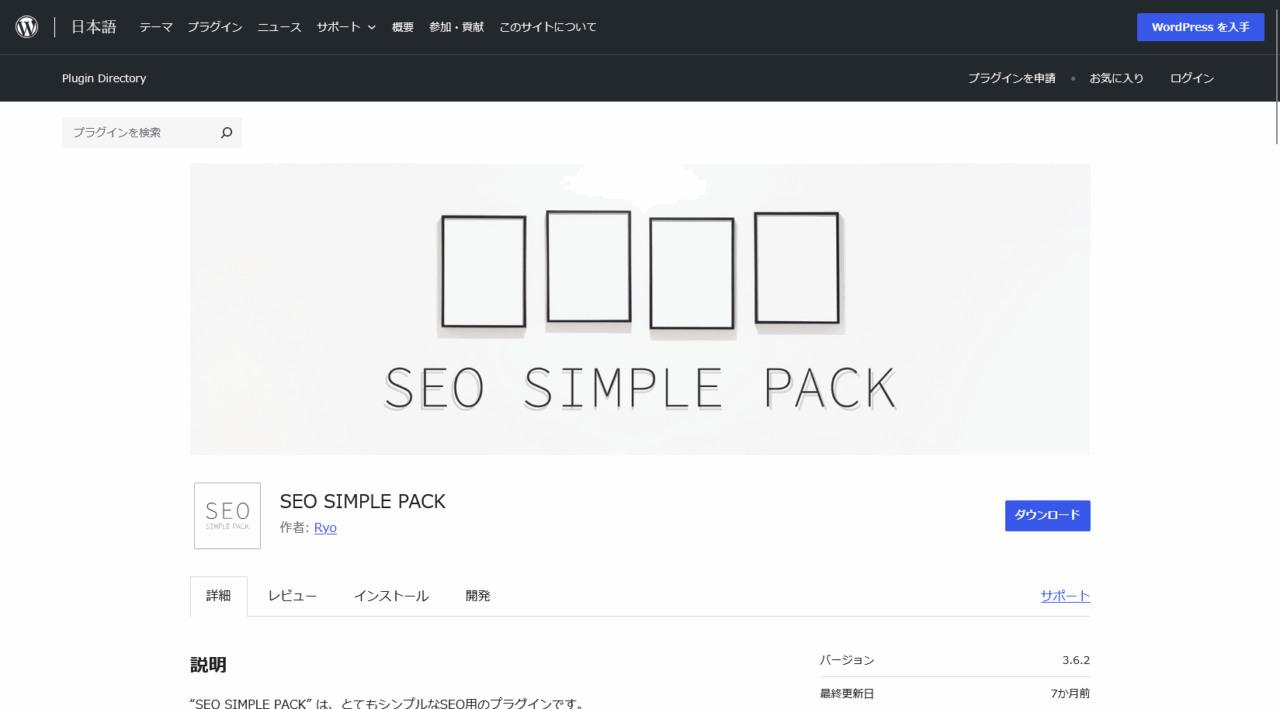Switch to the 開発 tab

pyautogui.click(x=478, y=596)
